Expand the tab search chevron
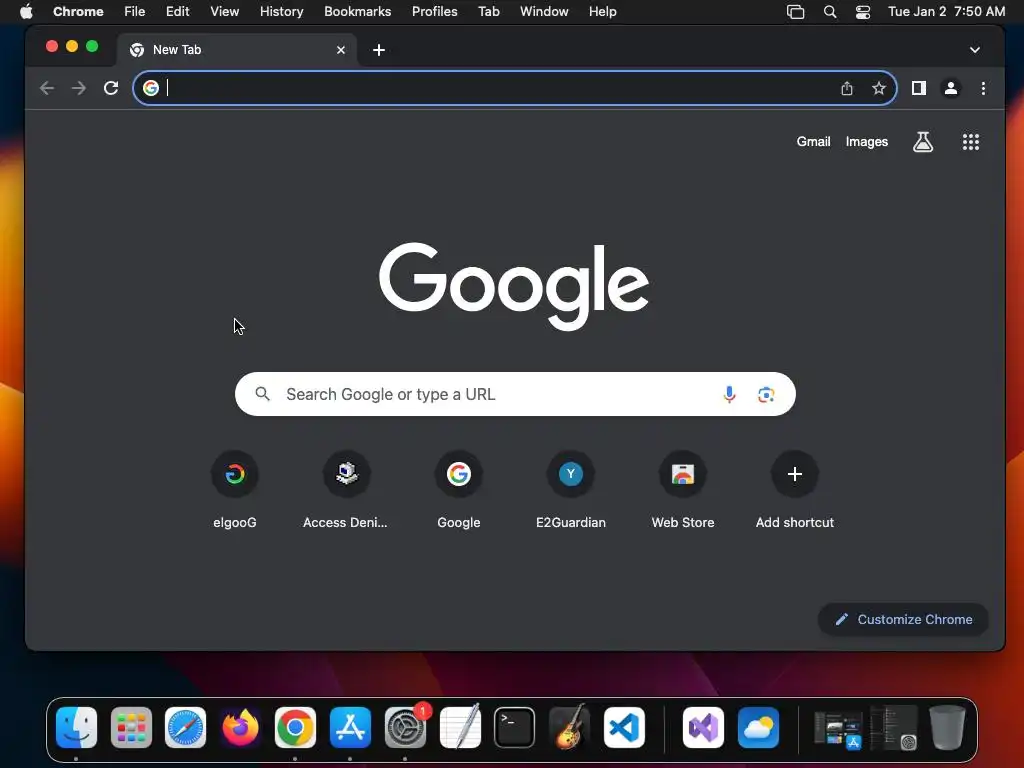Viewport: 1024px width, 768px height. pyautogui.click(x=975, y=50)
